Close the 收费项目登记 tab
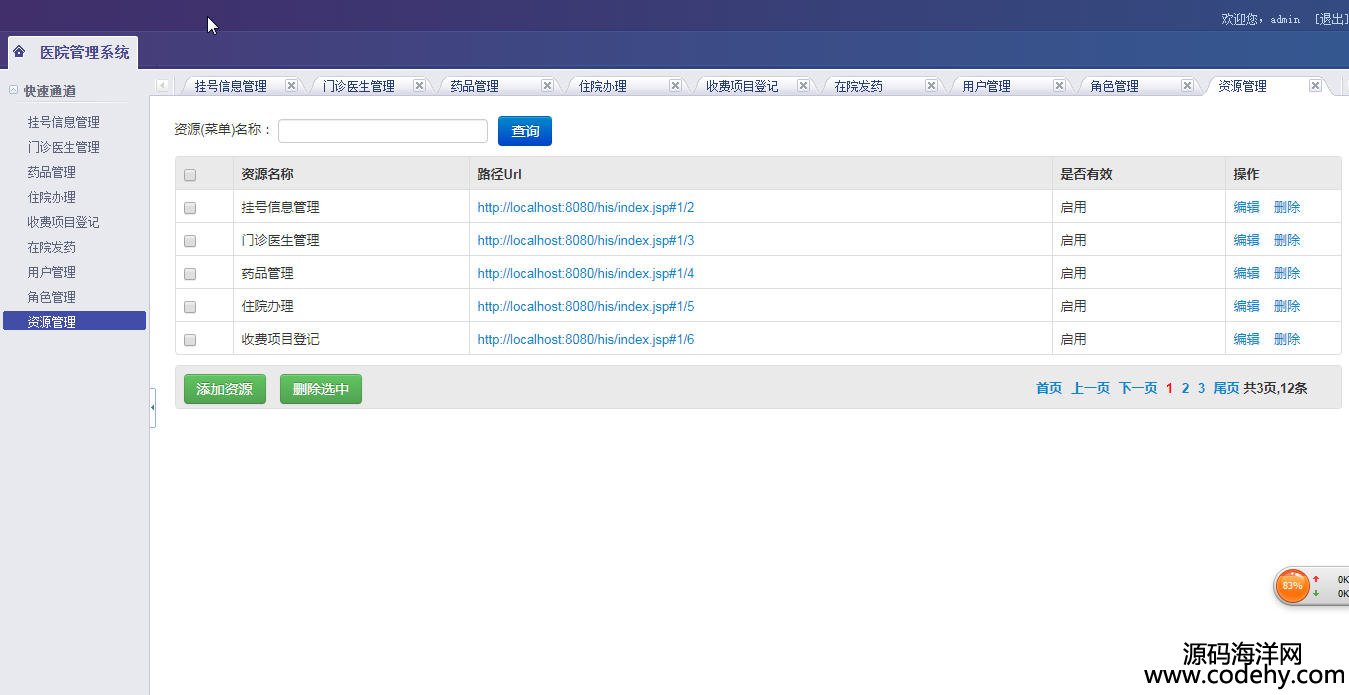 coord(803,86)
